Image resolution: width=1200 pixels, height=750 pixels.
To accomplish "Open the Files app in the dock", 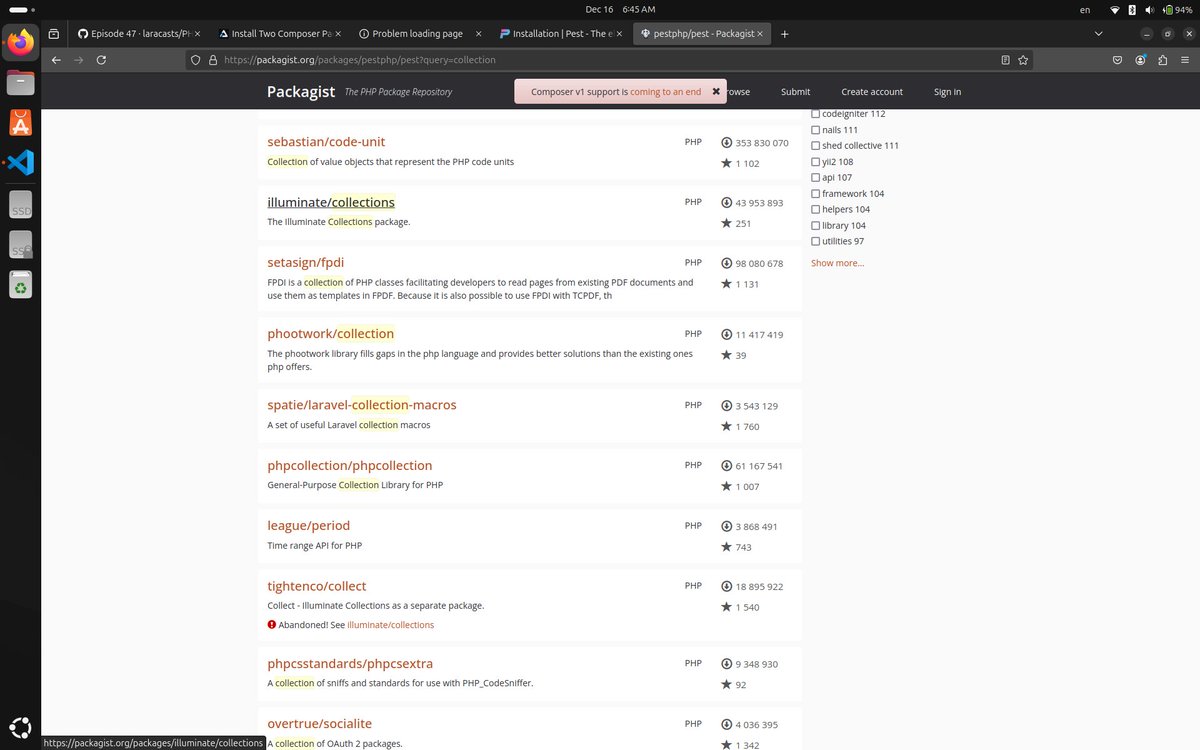I will pyautogui.click(x=20, y=83).
